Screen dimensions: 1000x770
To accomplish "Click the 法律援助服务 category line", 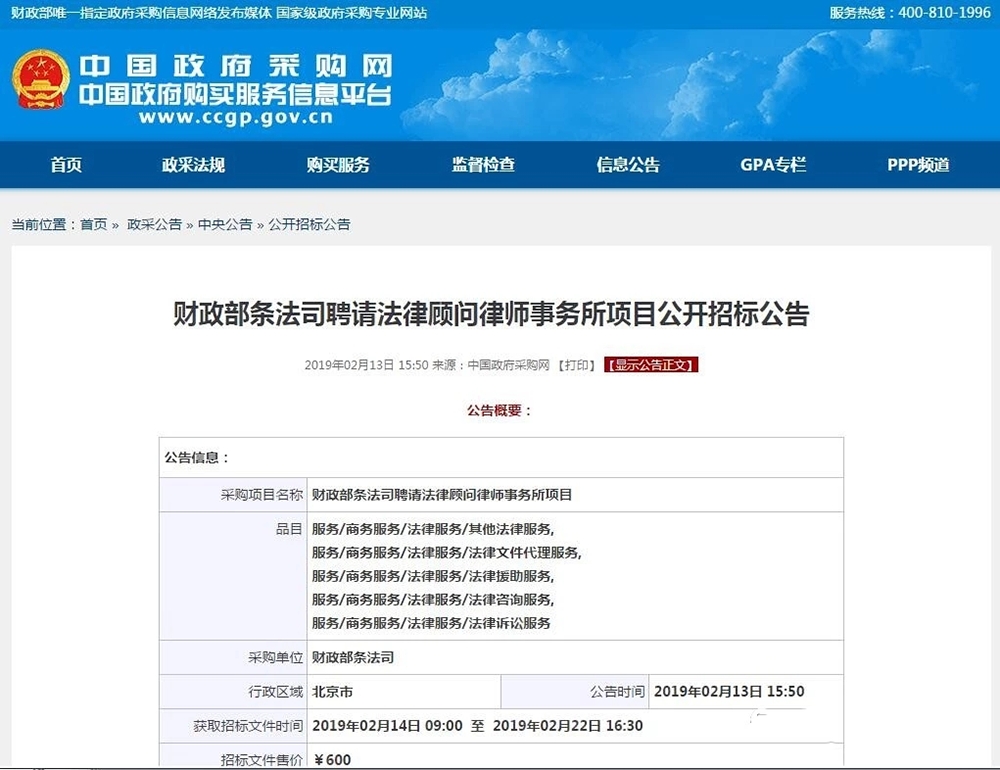I will coord(433,576).
